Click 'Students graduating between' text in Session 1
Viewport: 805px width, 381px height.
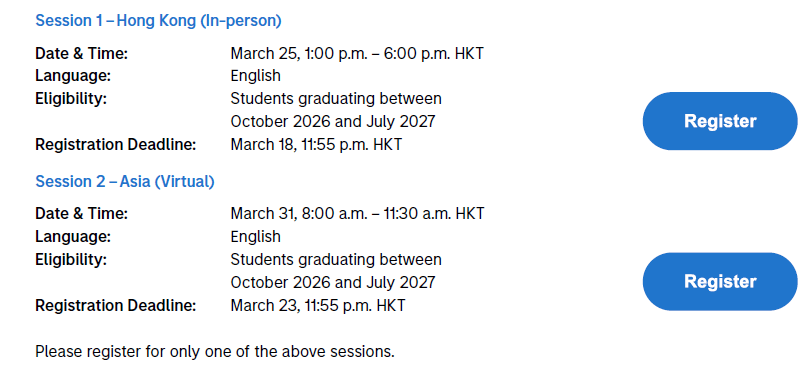coord(336,99)
